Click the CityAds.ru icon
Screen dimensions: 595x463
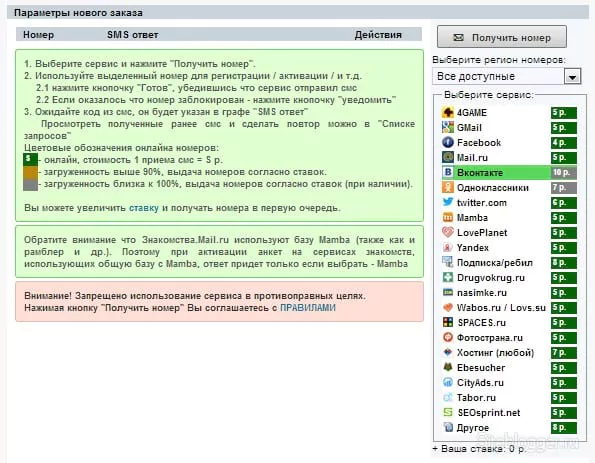[x=448, y=382]
